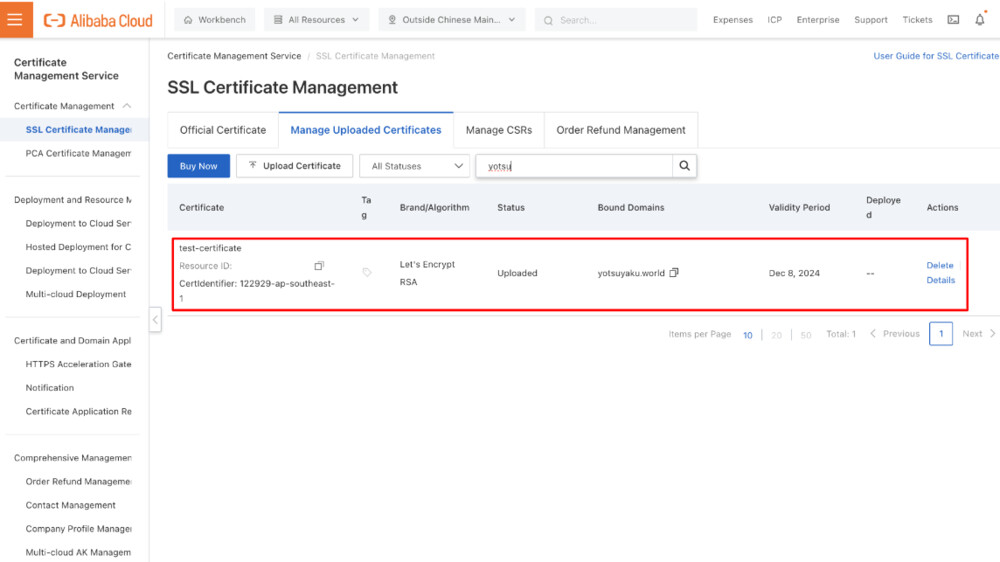
Task: Open the ICP menu
Action: 774,20
